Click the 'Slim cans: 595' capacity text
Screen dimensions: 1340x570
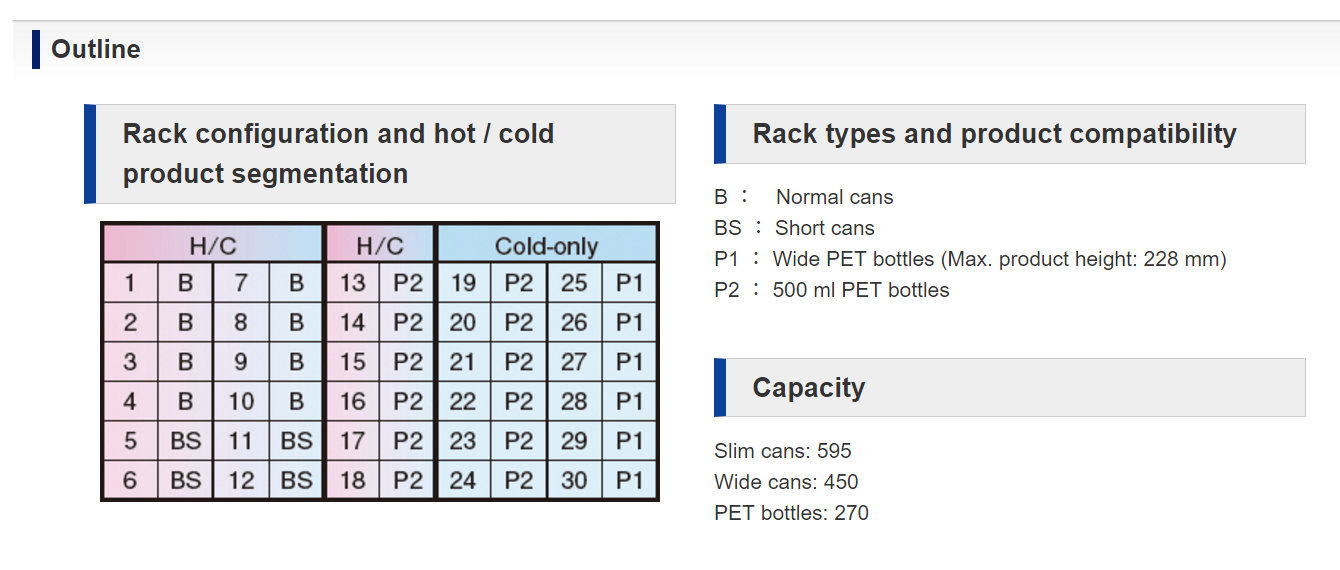(x=783, y=451)
